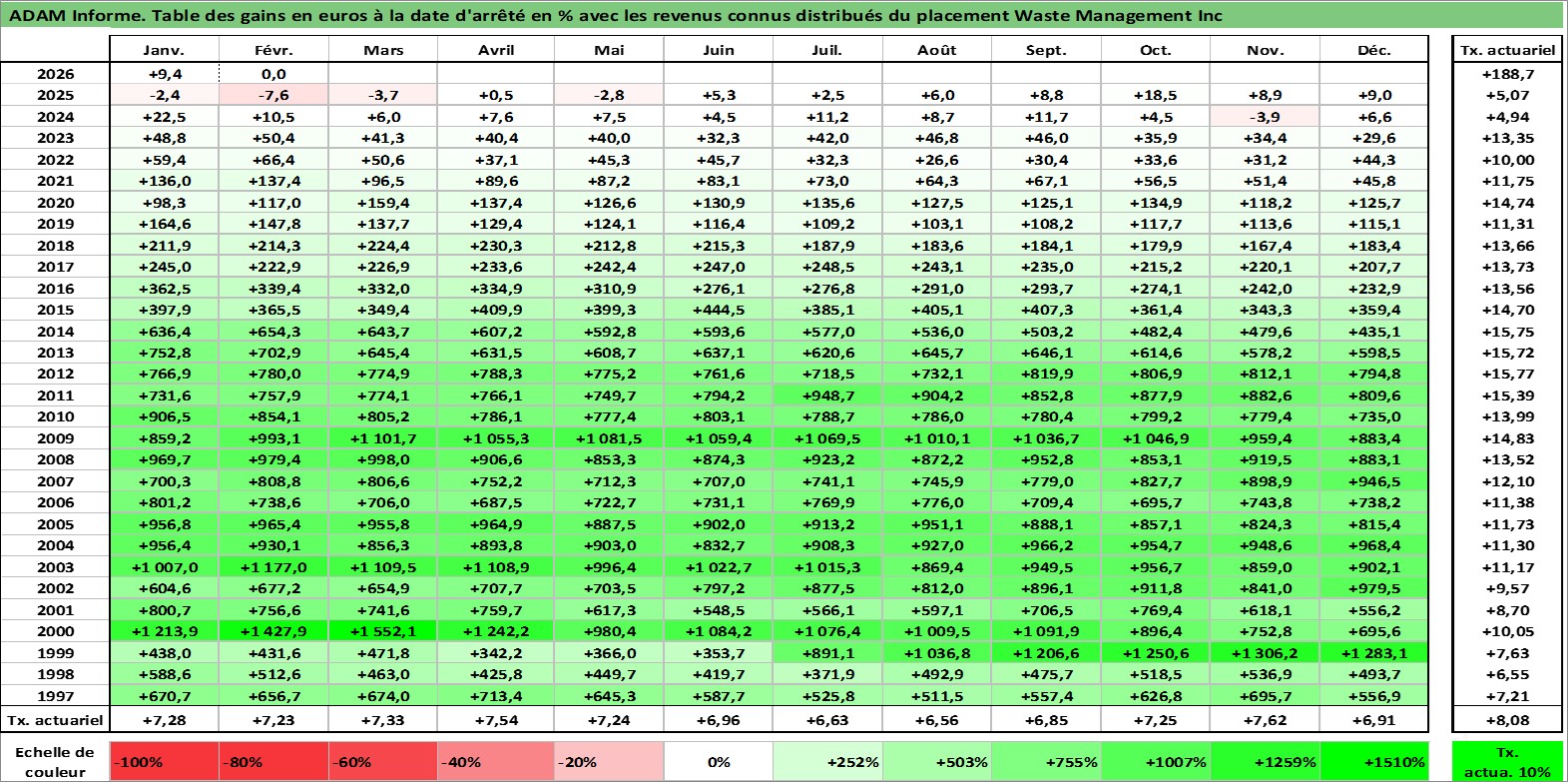1568x782 pixels.
Task: Click the Janv. Tx. actuariel value '+7,28'
Action: [164, 720]
